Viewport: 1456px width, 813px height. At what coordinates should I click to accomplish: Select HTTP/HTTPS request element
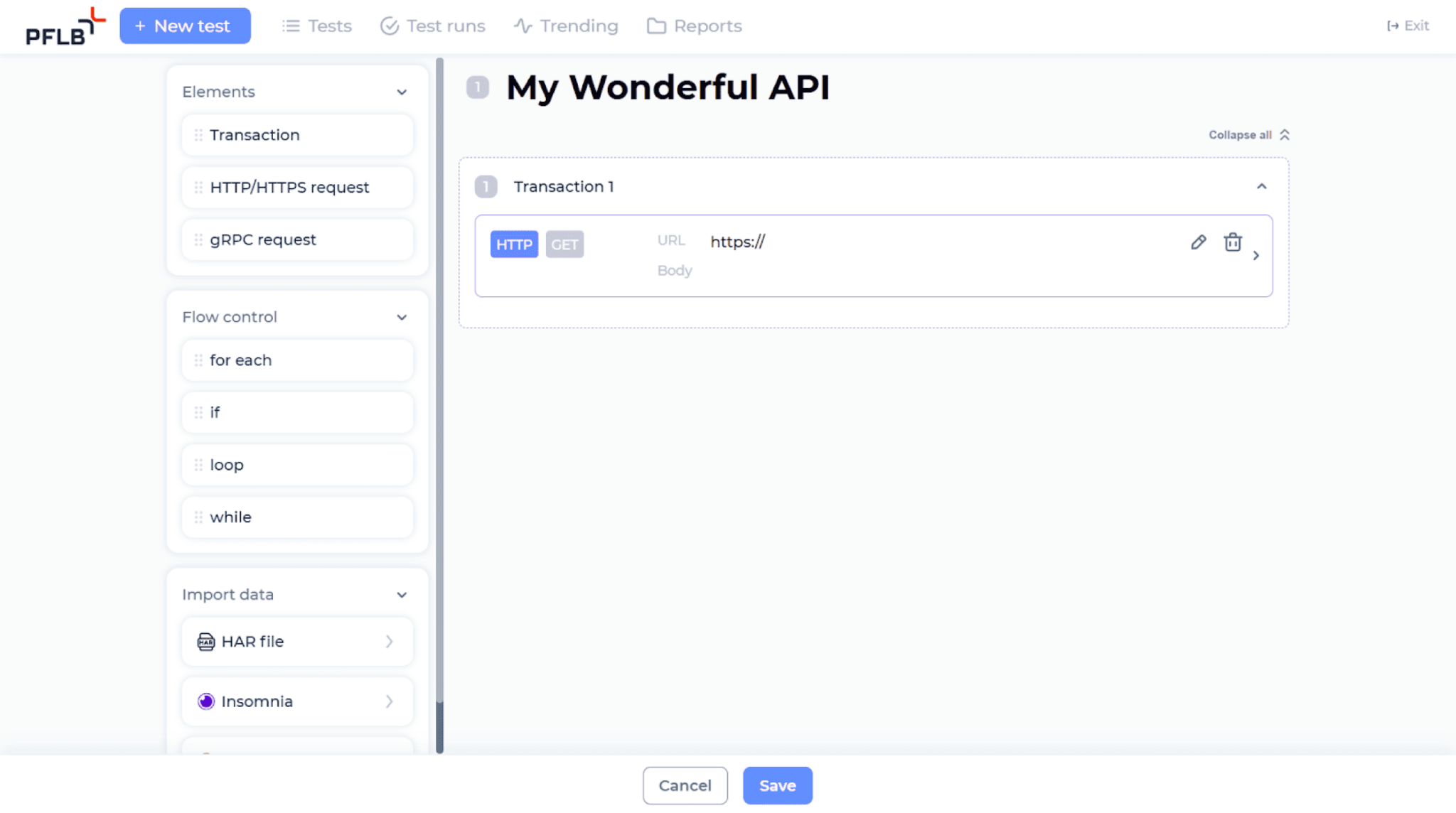point(297,188)
